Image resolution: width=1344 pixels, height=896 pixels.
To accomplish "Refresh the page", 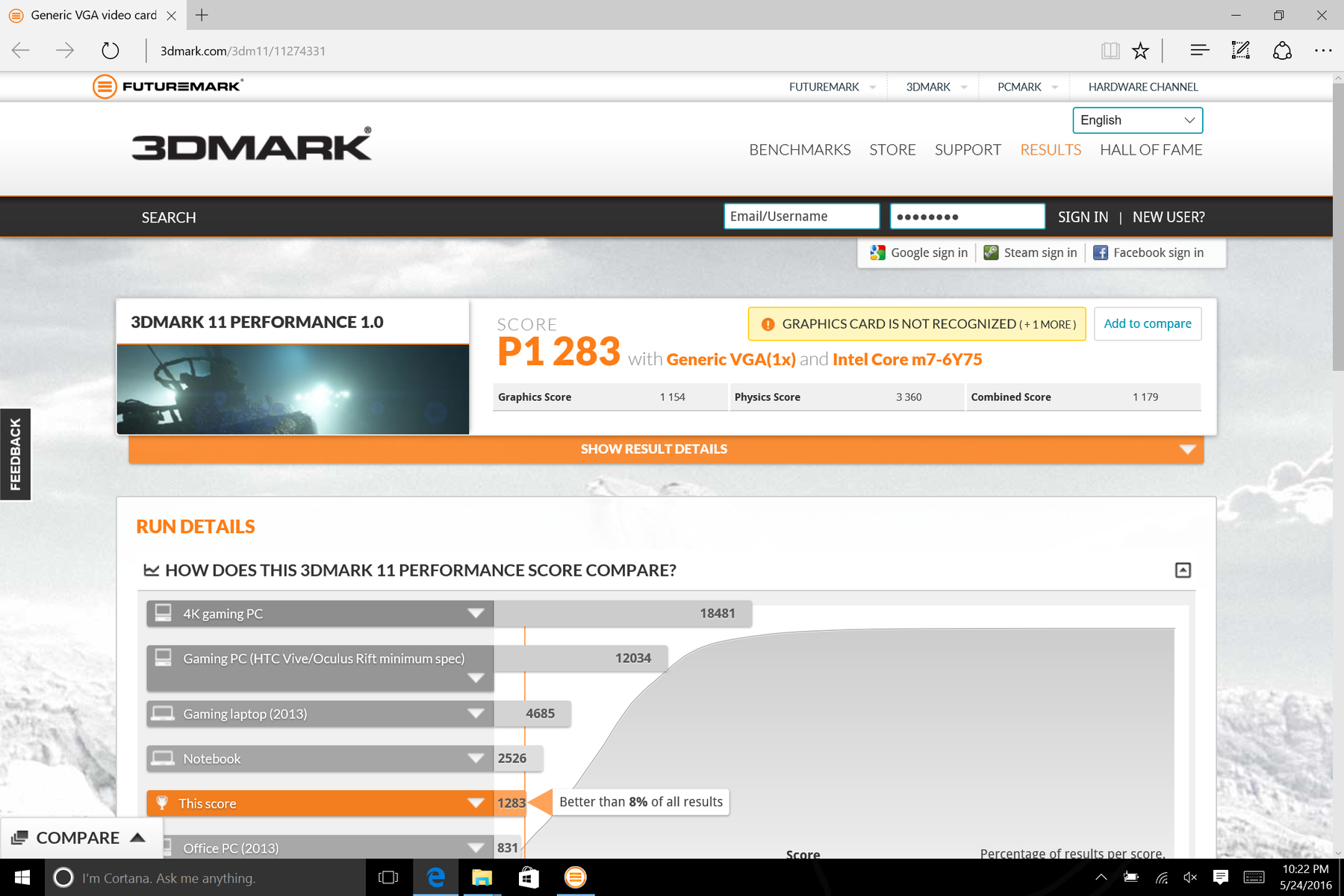I will pos(110,51).
